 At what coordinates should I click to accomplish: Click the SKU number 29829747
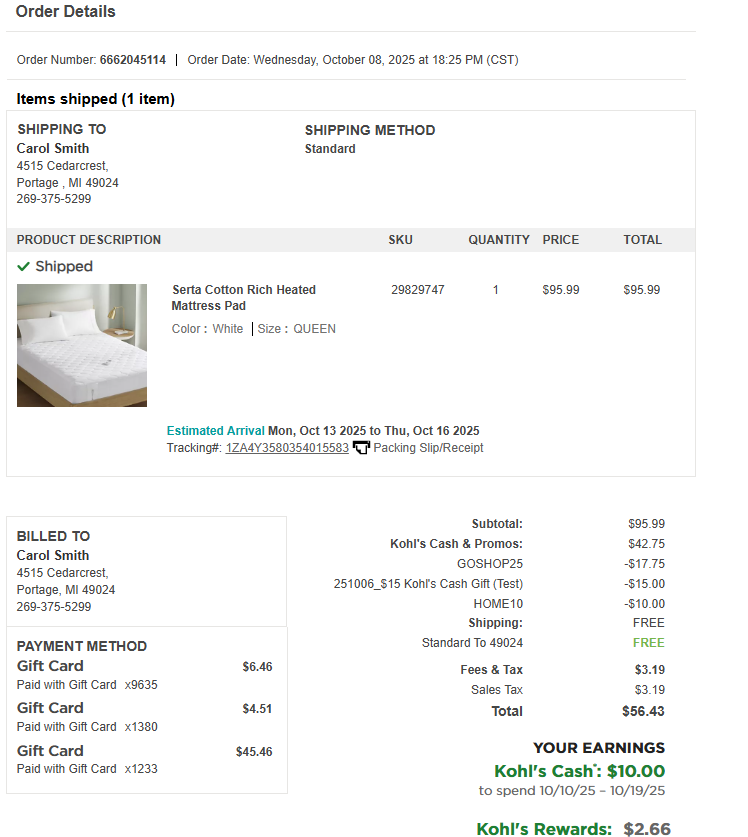coord(418,290)
